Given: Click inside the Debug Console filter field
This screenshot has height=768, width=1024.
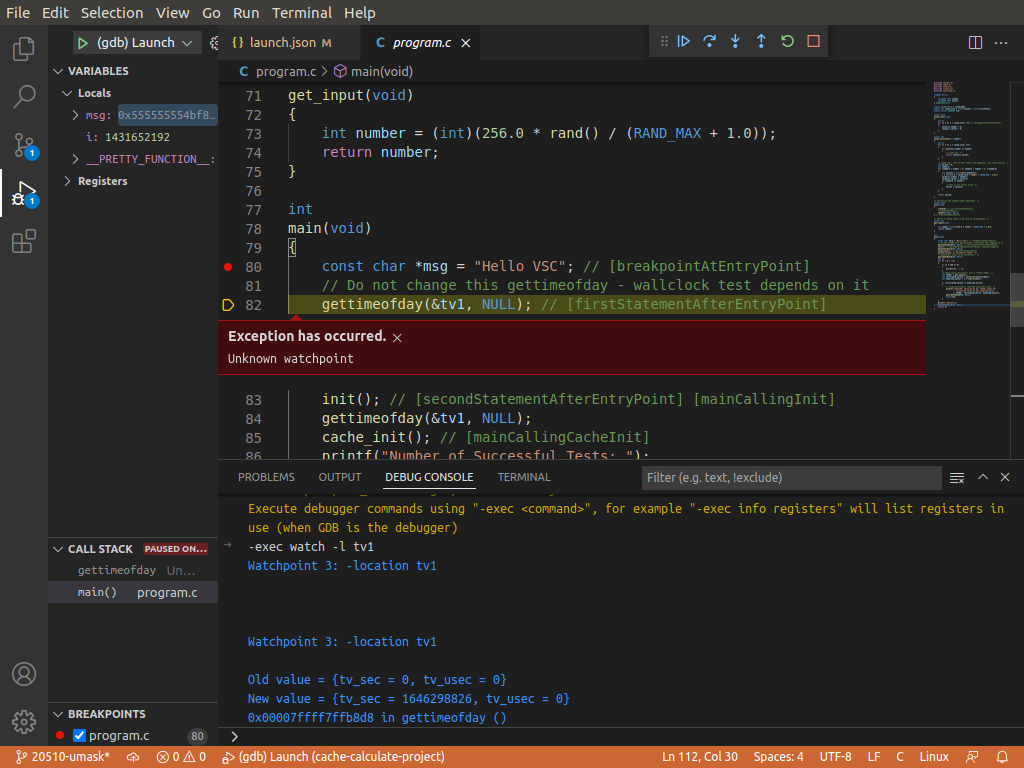Looking at the screenshot, I should click(790, 478).
